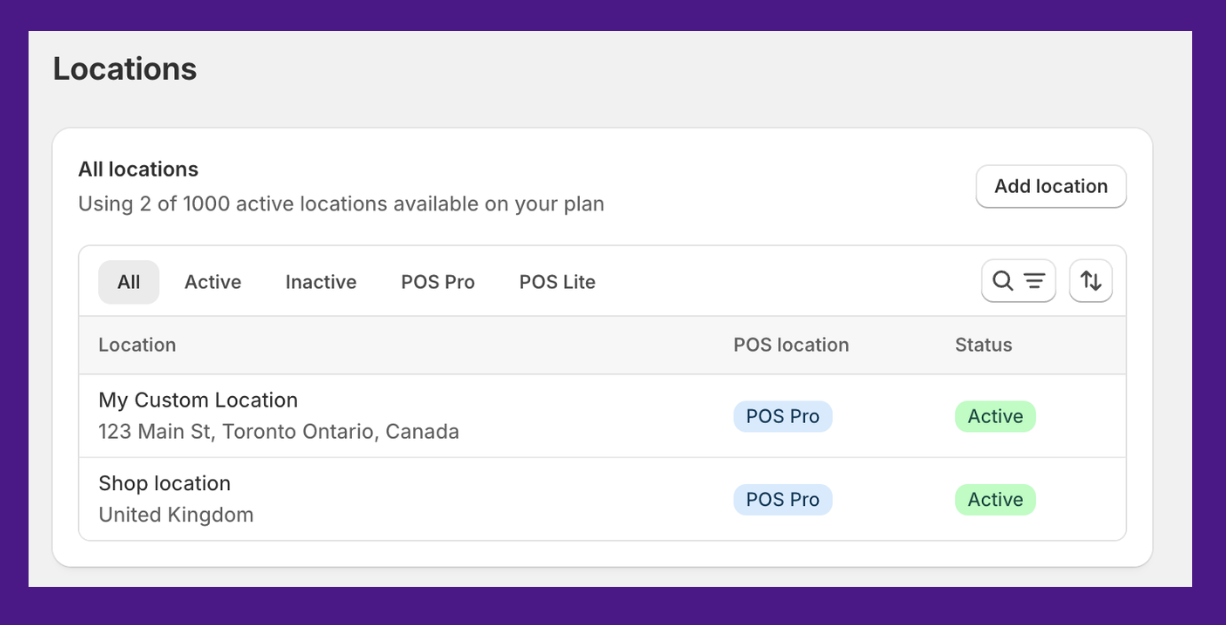Click the POS location column header
Image resolution: width=1226 pixels, height=625 pixels.
(x=791, y=345)
